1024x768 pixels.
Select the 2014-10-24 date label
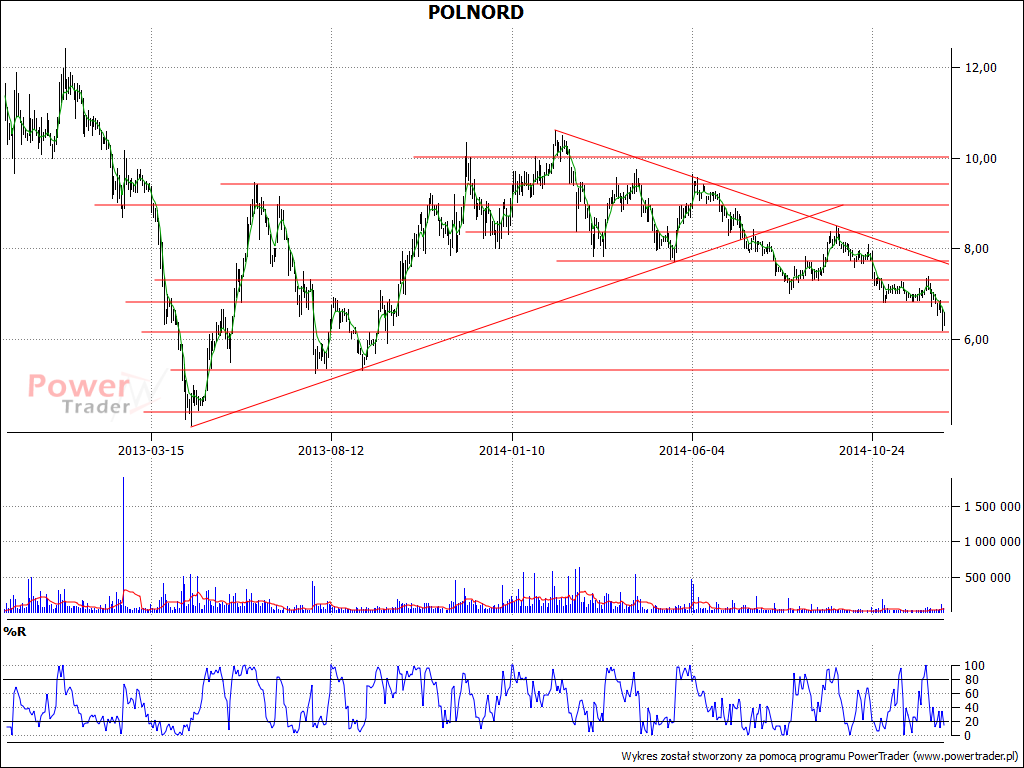click(x=872, y=451)
